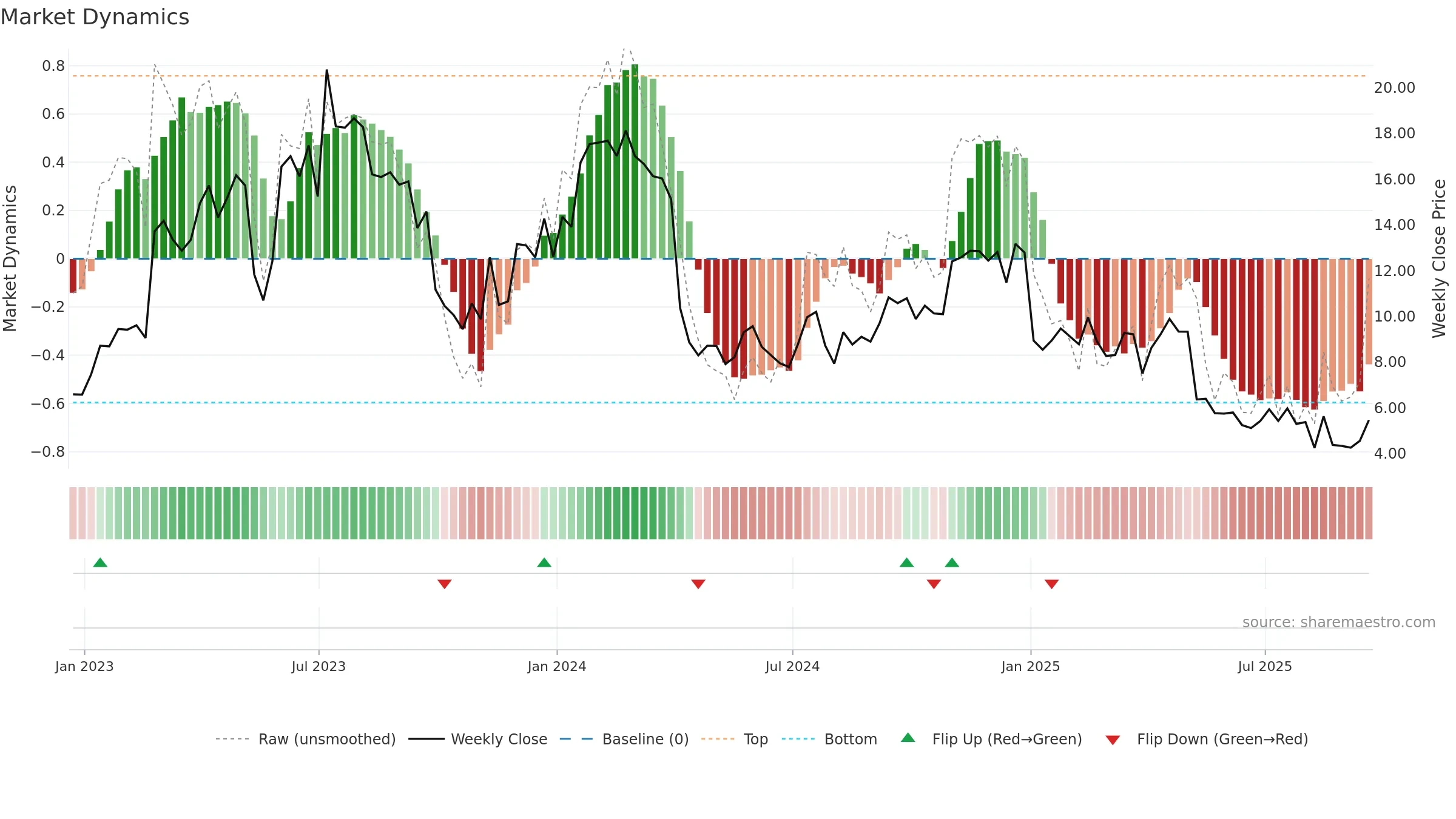This screenshot has width=1456, height=819.
Task: Click the Jan 2023 x-axis label
Action: [x=84, y=666]
